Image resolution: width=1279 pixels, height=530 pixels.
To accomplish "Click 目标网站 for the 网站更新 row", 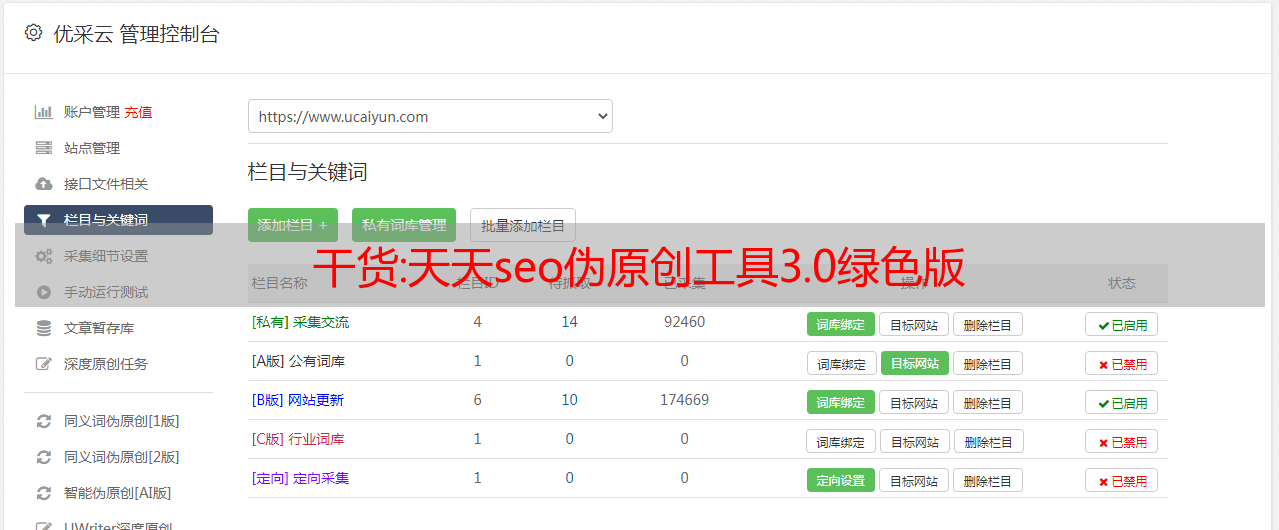I will point(914,402).
